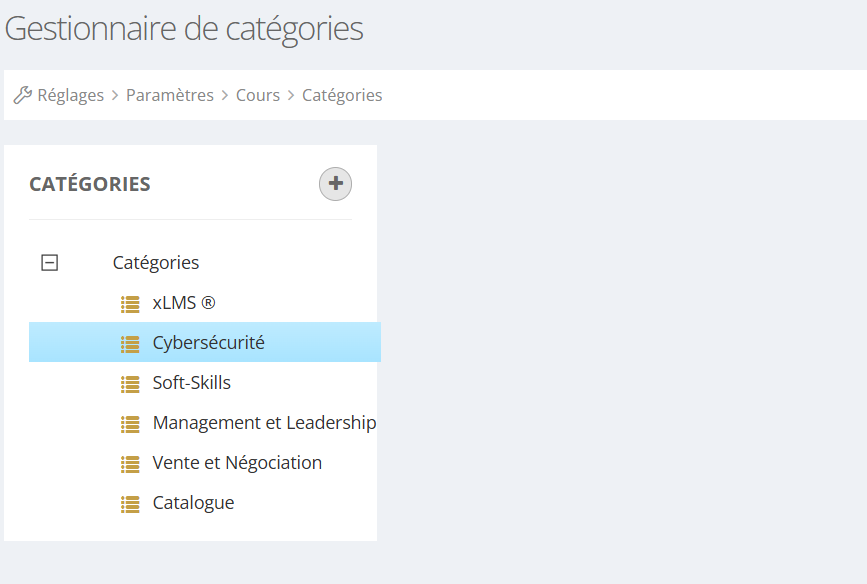Viewport: 867px width, 584px height.
Task: Click the Catégories breadcrumb item
Action: point(342,95)
